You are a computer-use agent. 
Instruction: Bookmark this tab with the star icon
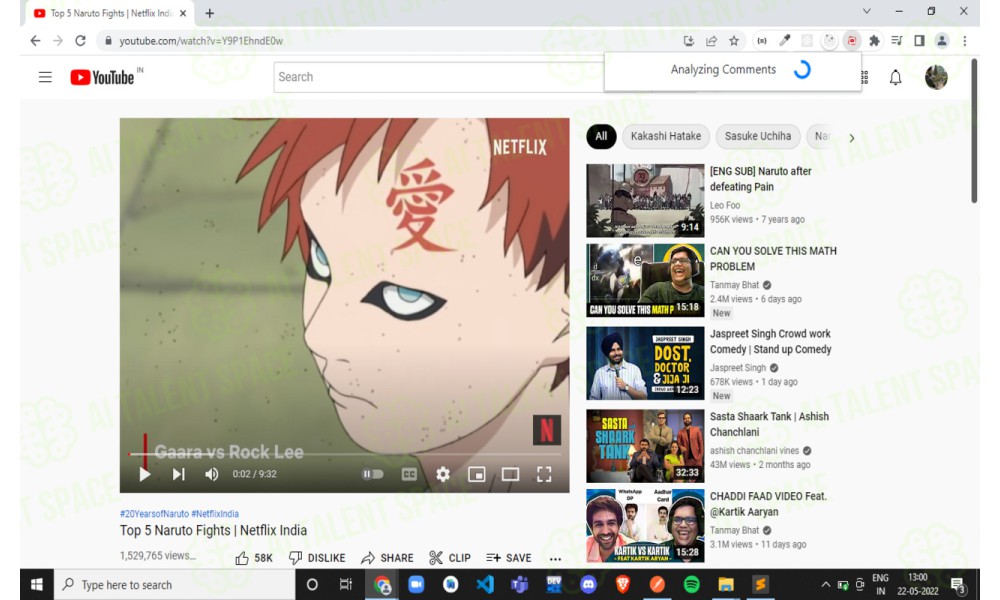pos(734,41)
